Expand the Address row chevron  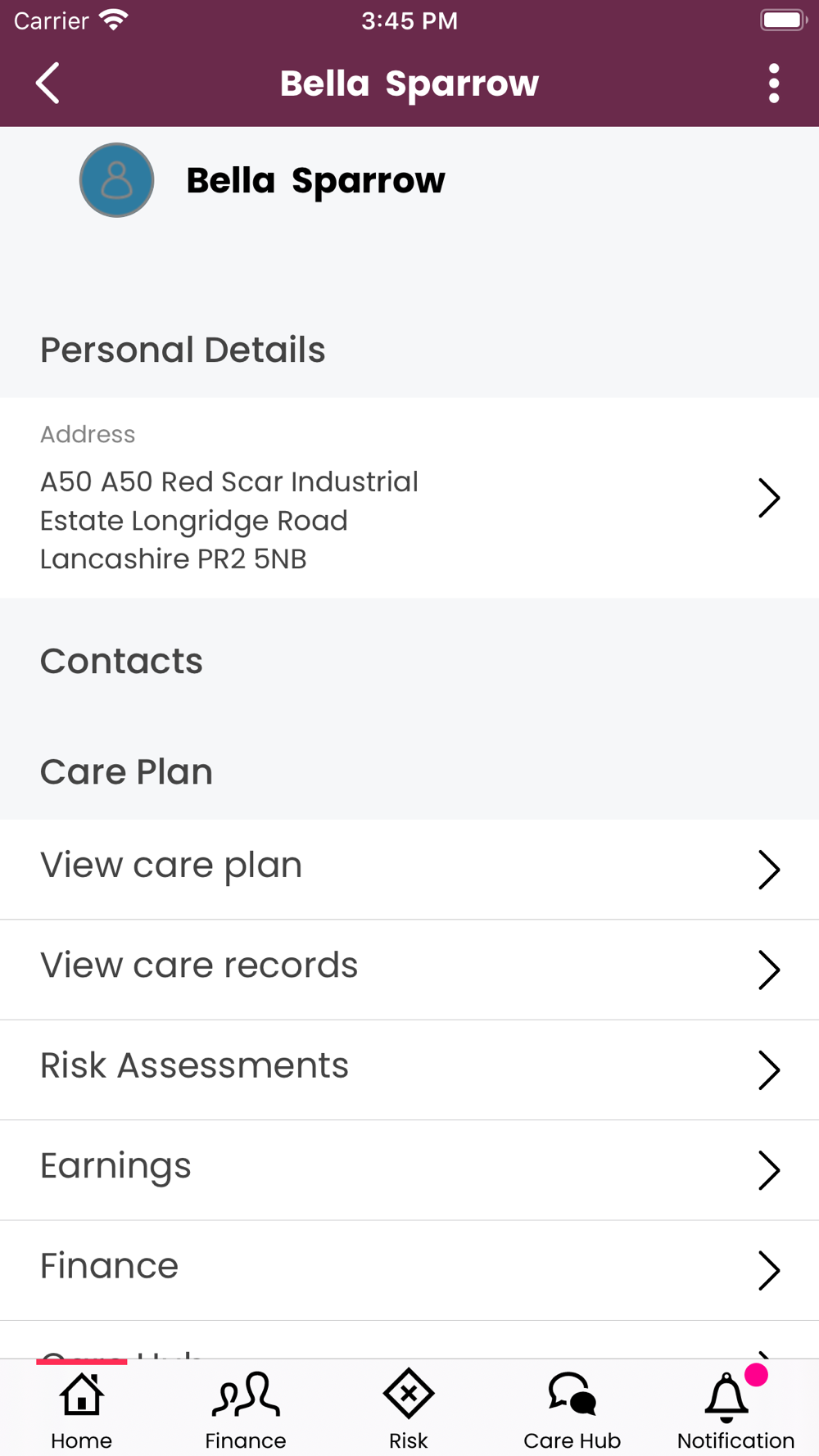768,498
